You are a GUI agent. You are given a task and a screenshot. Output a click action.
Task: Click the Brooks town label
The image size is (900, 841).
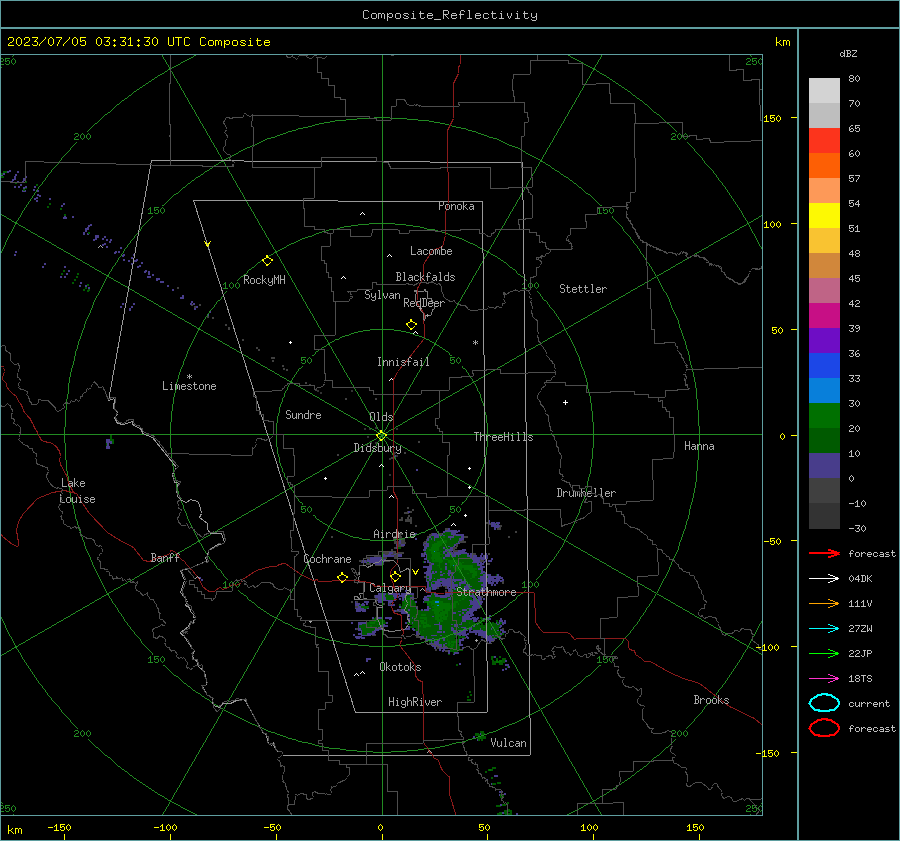tap(711, 700)
